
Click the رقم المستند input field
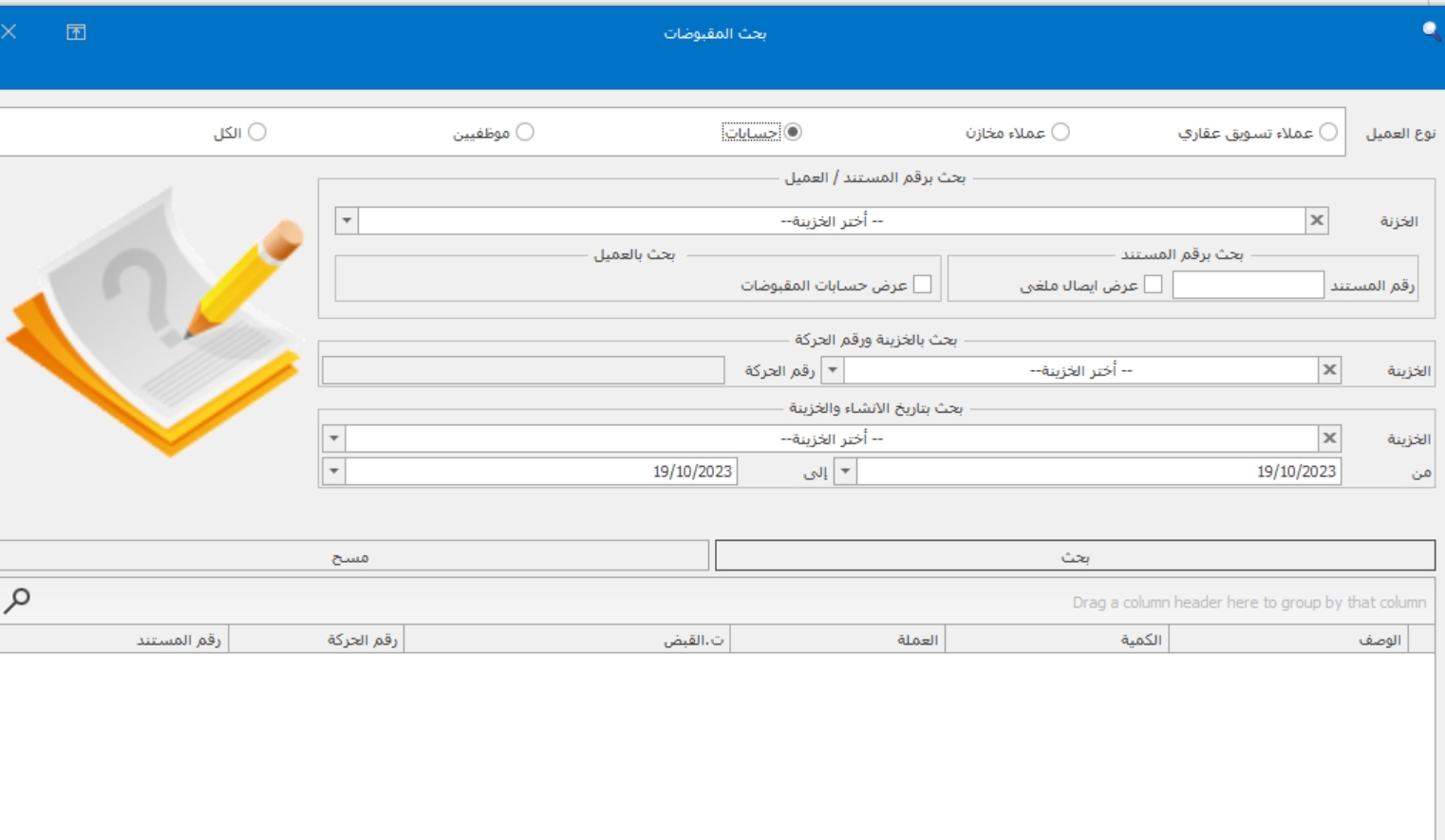point(1248,285)
